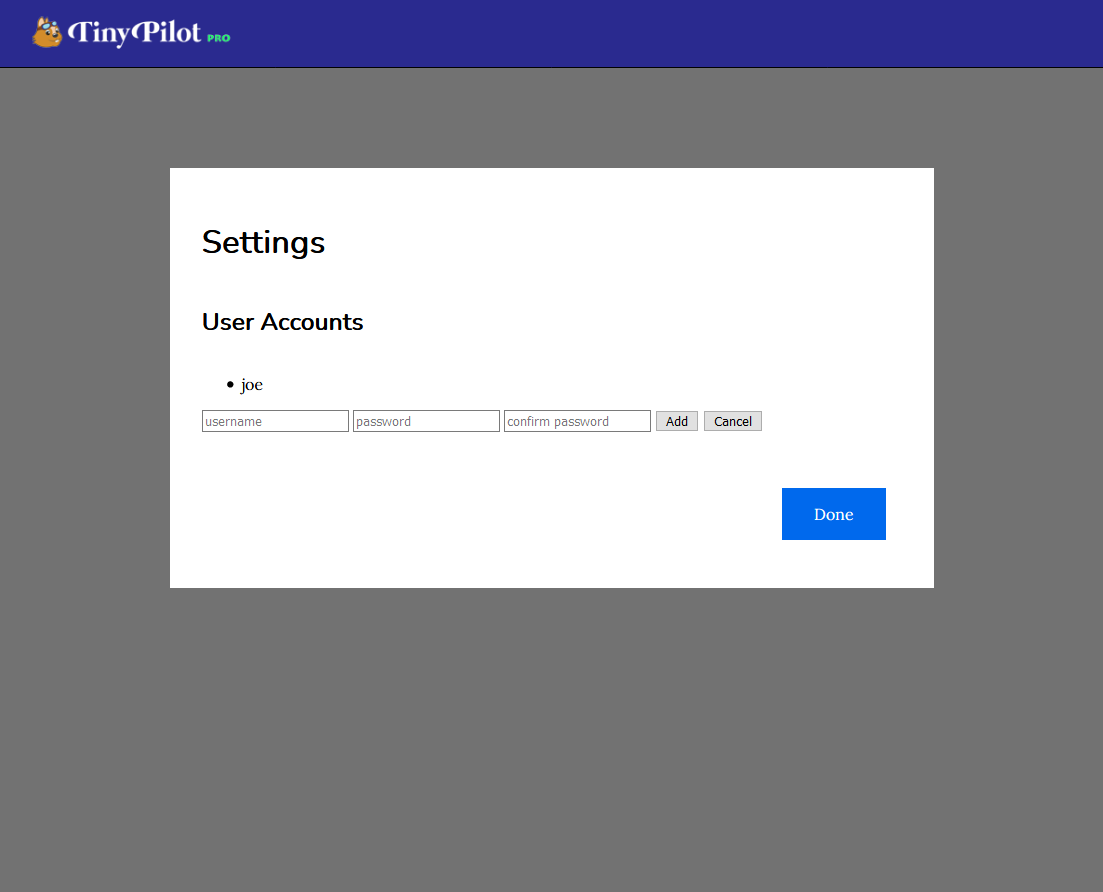1103x892 pixels.
Task: Click the green PRO badge
Action: coord(219,38)
